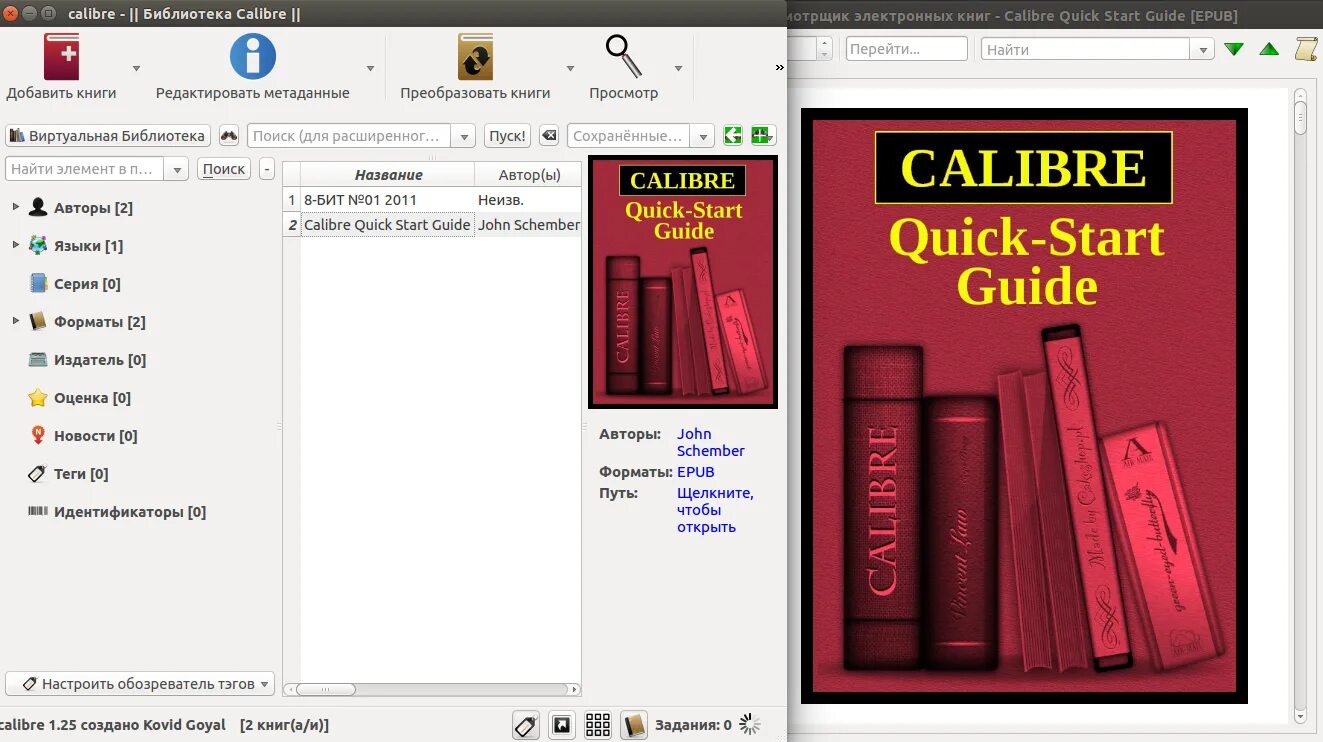Open the John Schember author link
The width and height of the screenshot is (1323, 742).
coord(710,442)
